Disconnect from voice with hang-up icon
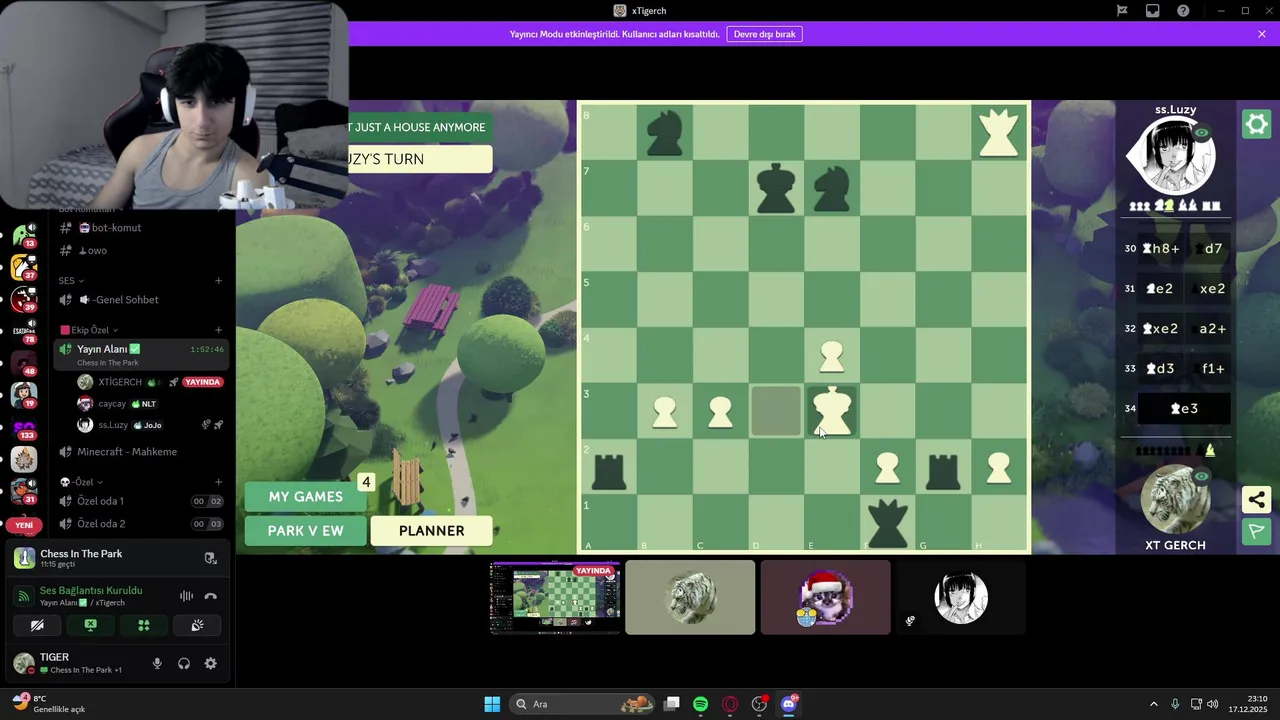This screenshot has height=720, width=1280. tap(210, 596)
